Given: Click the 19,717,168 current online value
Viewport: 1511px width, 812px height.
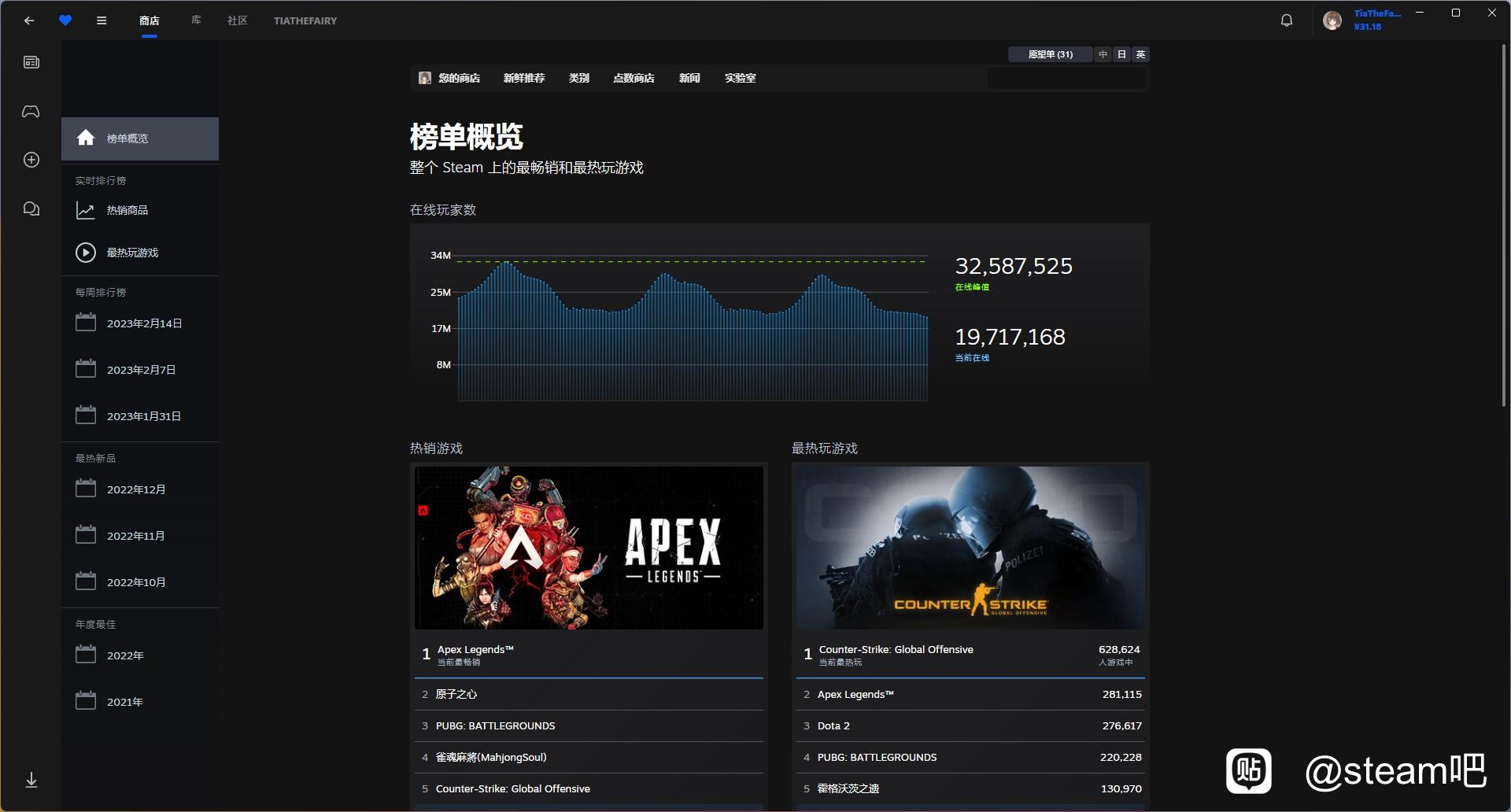Looking at the screenshot, I should pos(1010,337).
